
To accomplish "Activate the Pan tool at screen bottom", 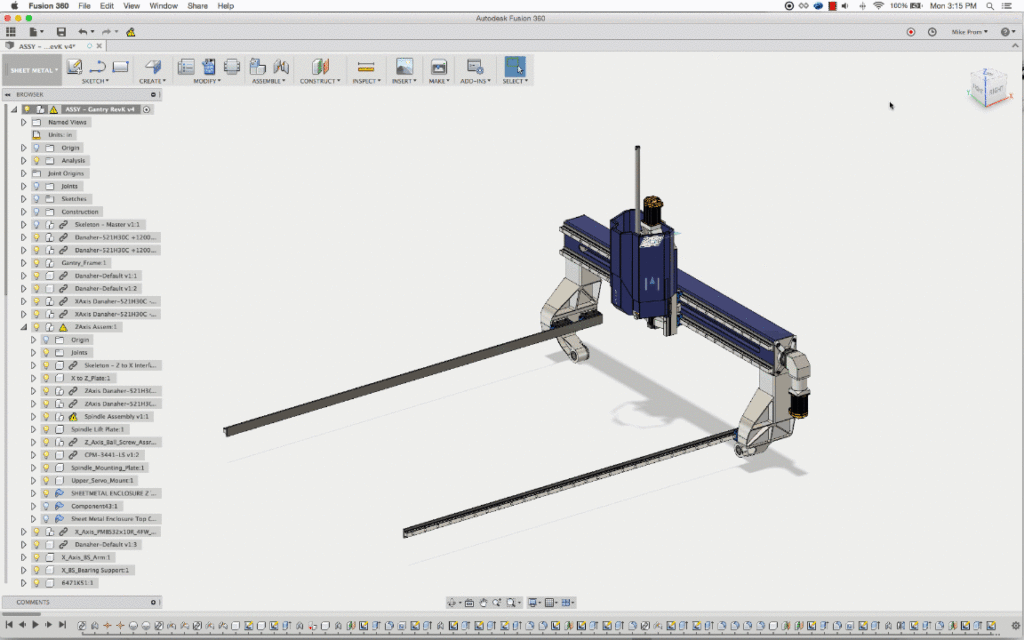I will (484, 603).
